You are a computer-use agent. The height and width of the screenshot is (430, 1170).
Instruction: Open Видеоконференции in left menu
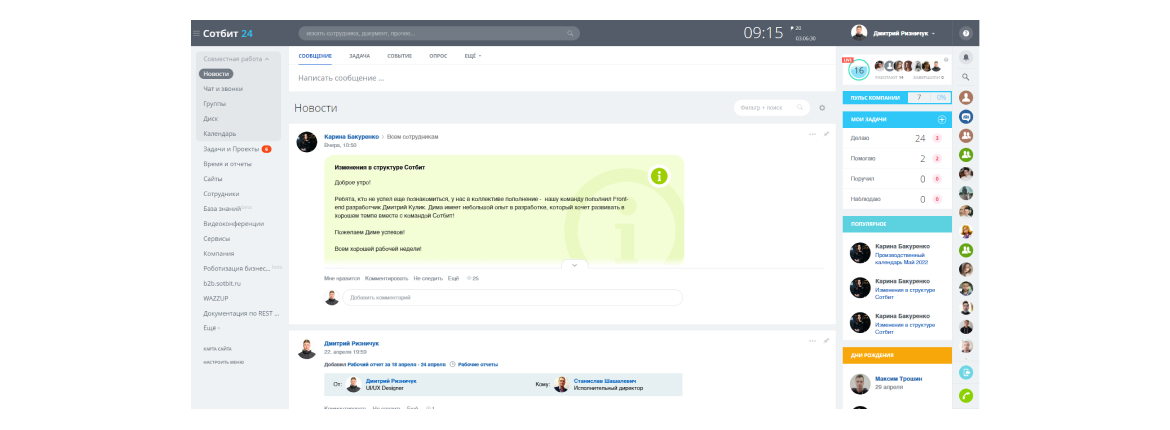coord(234,224)
